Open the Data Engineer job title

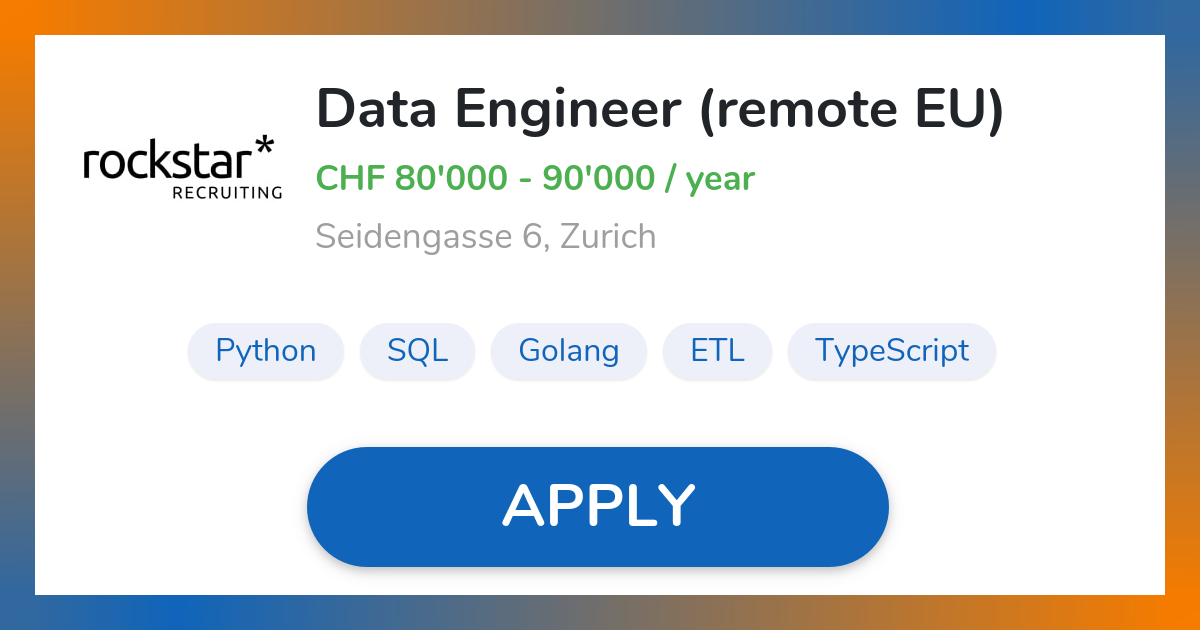coord(495,109)
